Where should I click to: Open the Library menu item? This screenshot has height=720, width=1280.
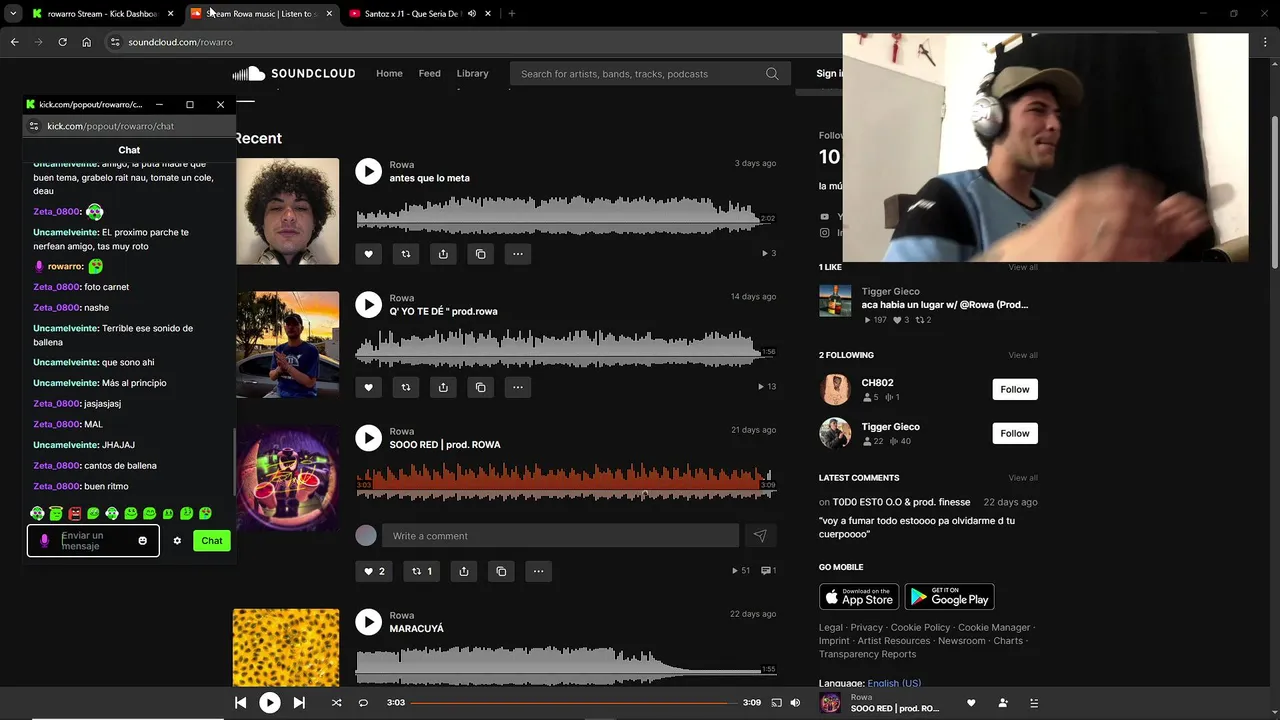pos(473,73)
